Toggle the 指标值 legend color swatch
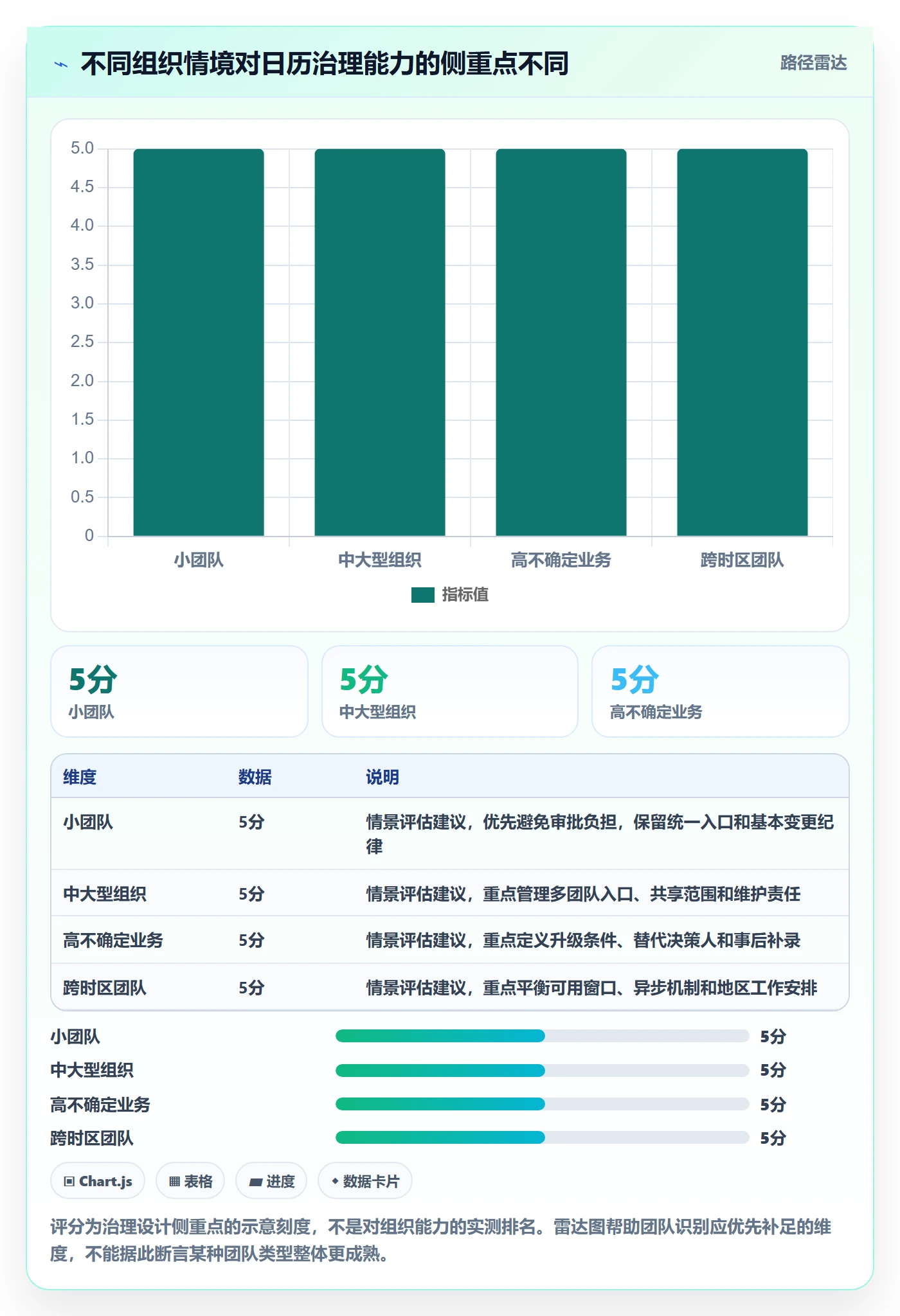The width and height of the screenshot is (900, 1316). (x=422, y=595)
